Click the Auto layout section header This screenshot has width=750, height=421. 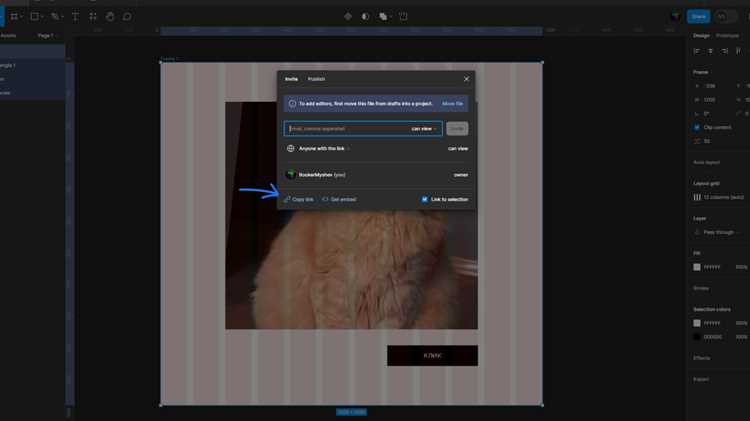pos(706,163)
